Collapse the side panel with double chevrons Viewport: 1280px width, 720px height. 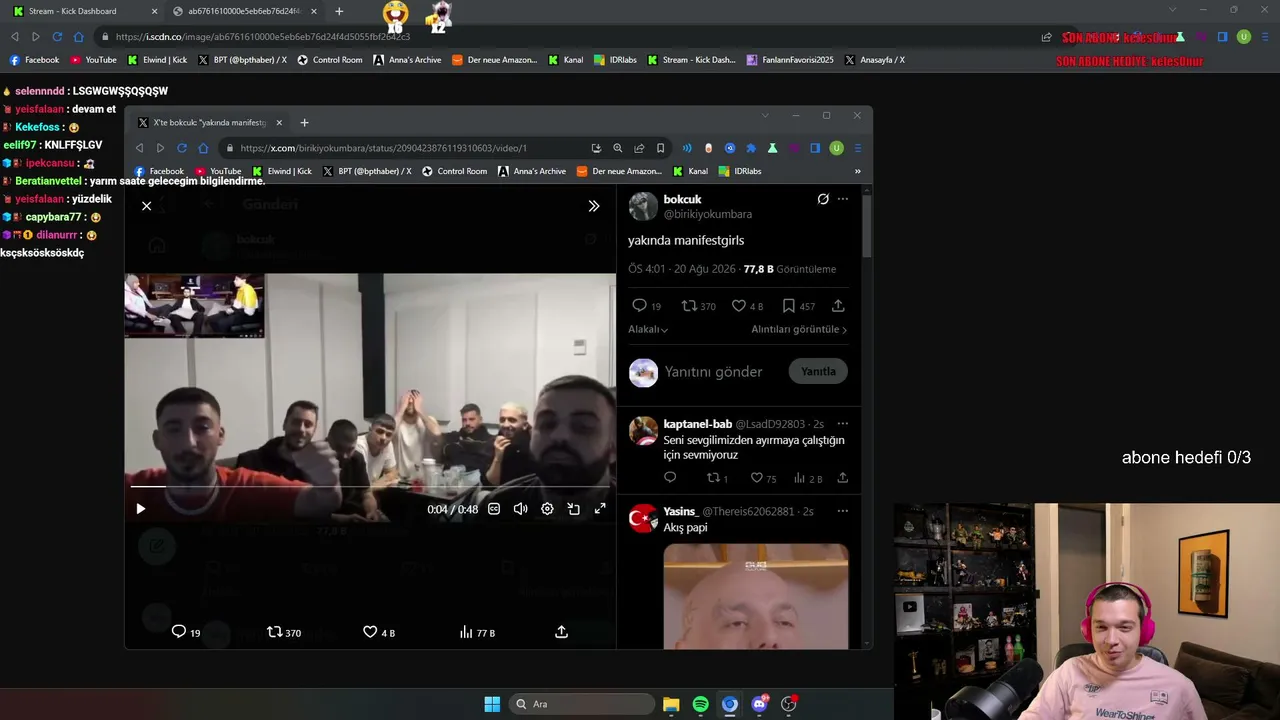594,206
